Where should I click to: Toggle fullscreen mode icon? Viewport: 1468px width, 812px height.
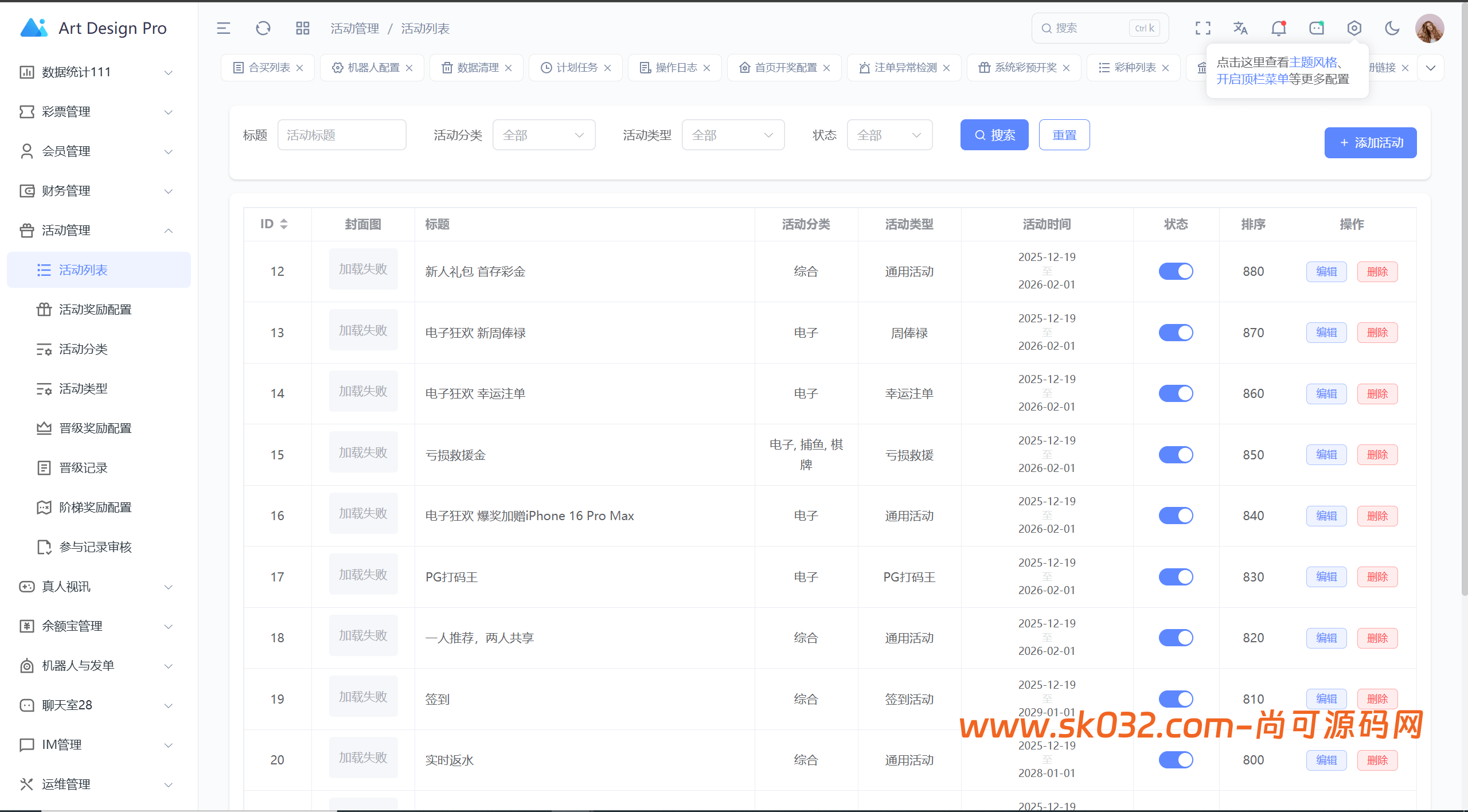1202,28
